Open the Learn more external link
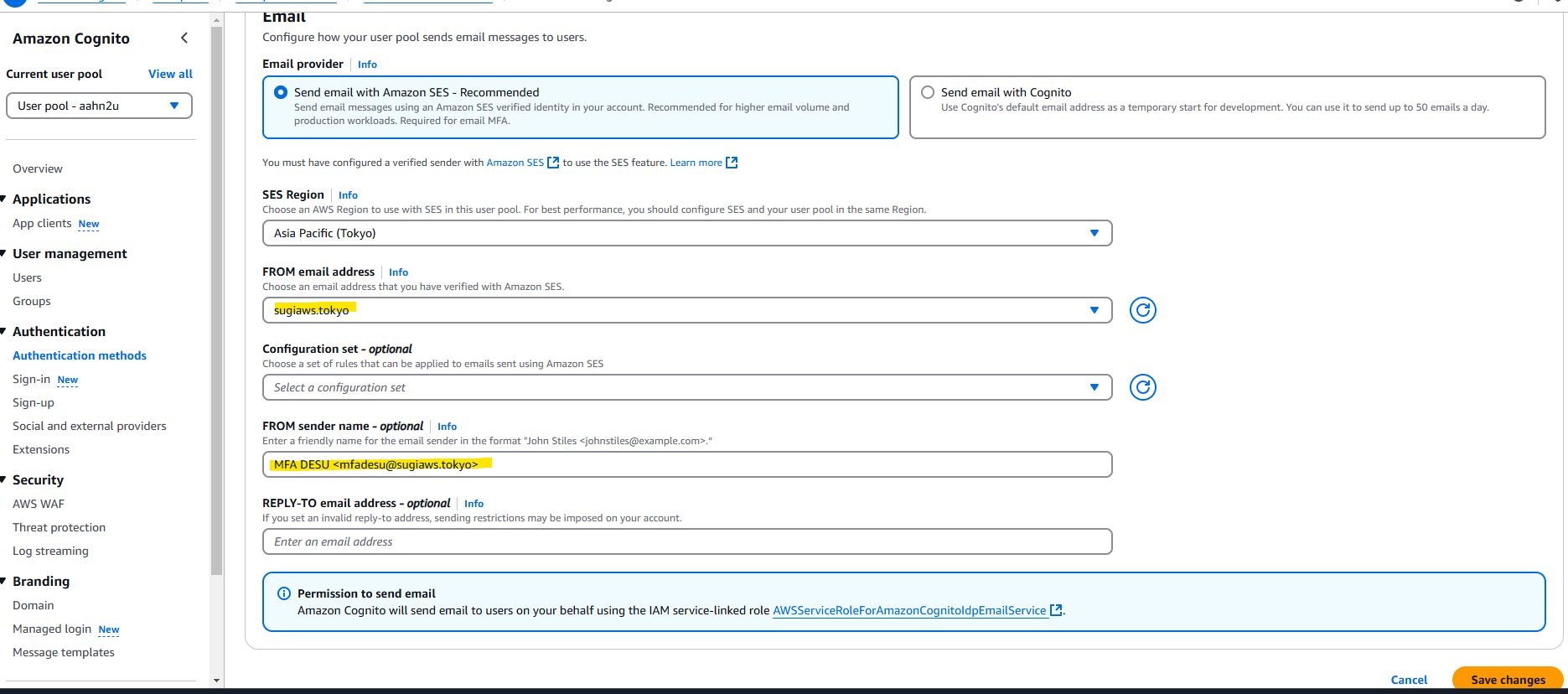This screenshot has width=1568, height=694. click(703, 163)
